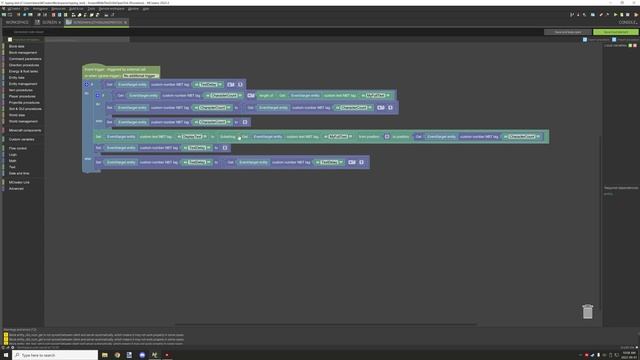Remove local variable with red icon

[635, 45]
